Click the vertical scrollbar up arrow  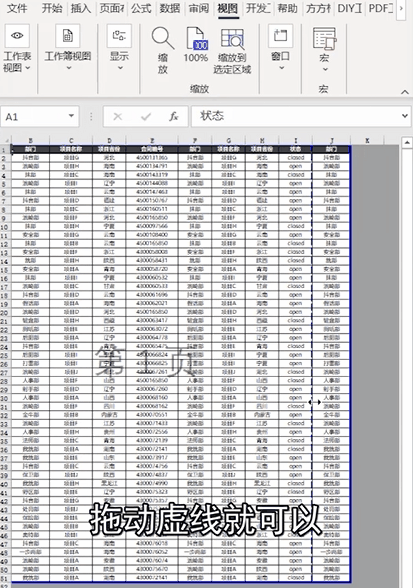click(x=407, y=143)
